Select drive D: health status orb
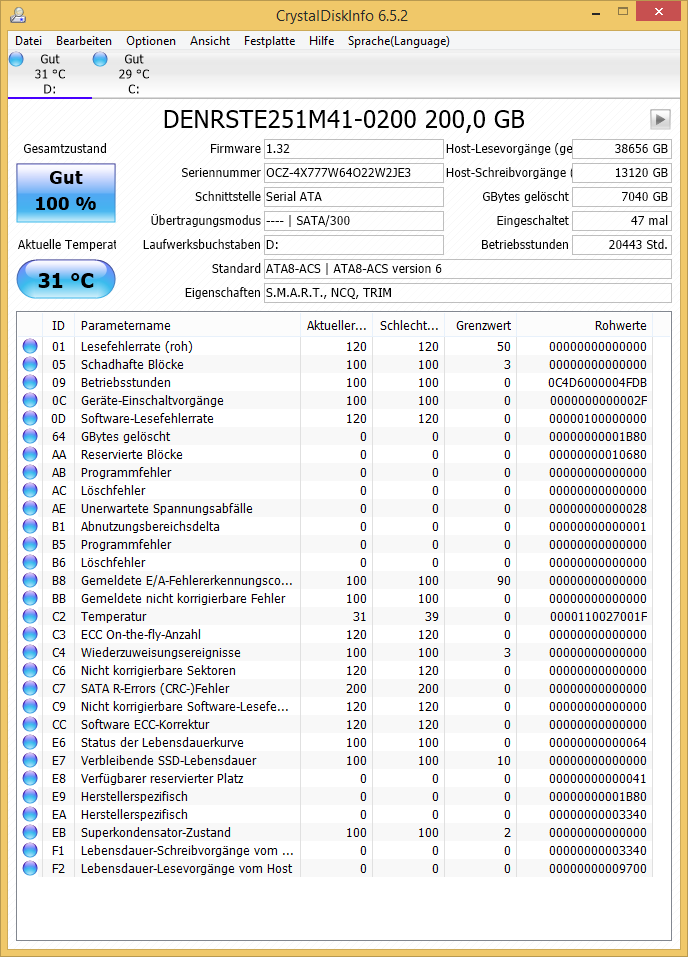Image resolution: width=688 pixels, height=957 pixels. point(16,59)
